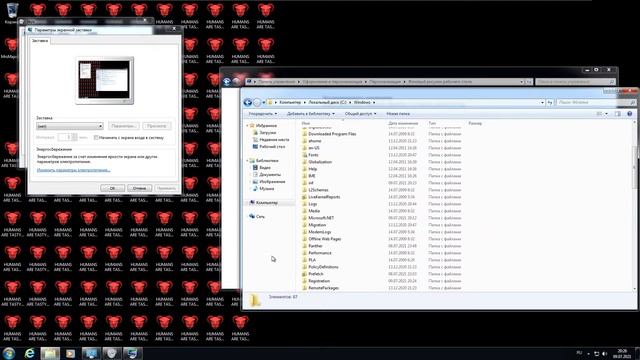This screenshot has width=640, height=360.
Task: Open the en-US folder
Action: point(313,148)
